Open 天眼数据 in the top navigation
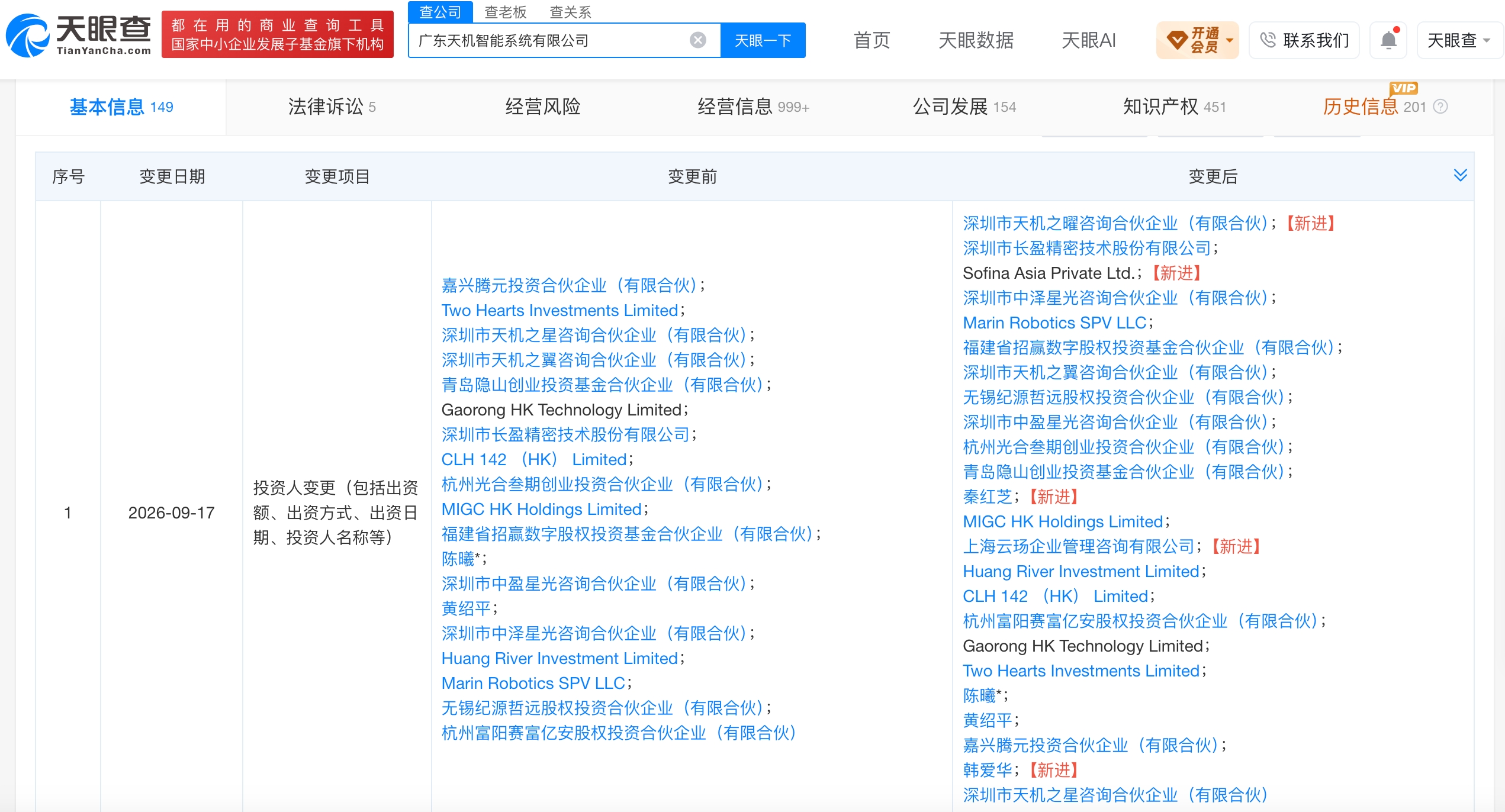Screen dimensions: 1505x812 976,40
